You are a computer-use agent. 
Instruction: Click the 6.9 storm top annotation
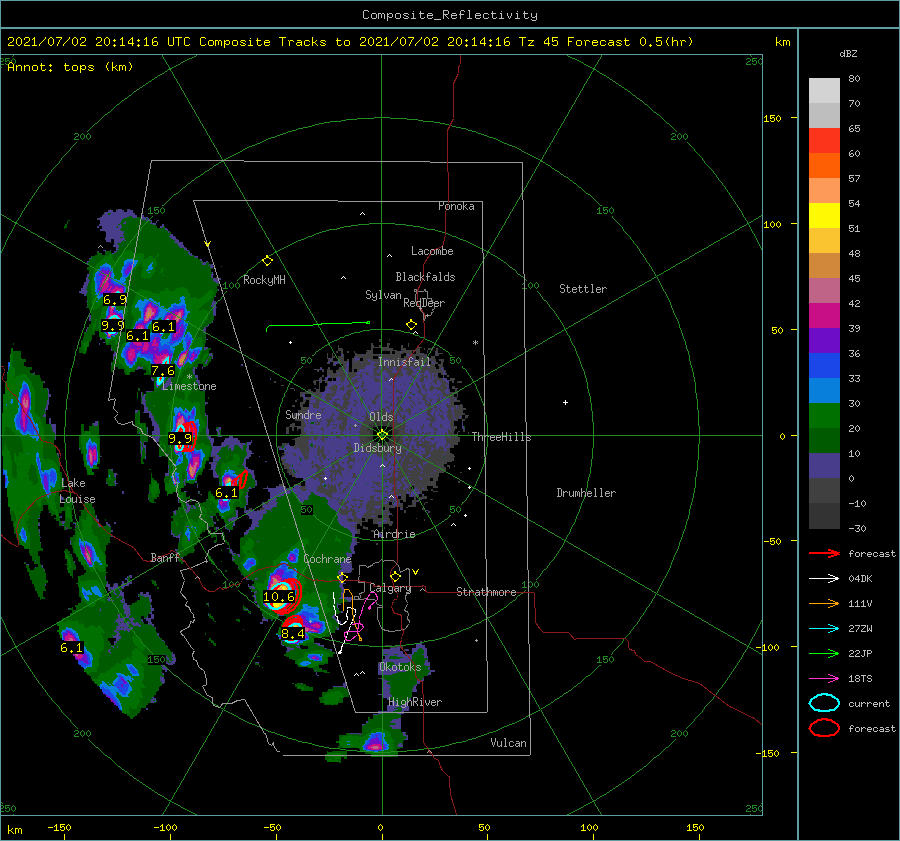[x=115, y=300]
